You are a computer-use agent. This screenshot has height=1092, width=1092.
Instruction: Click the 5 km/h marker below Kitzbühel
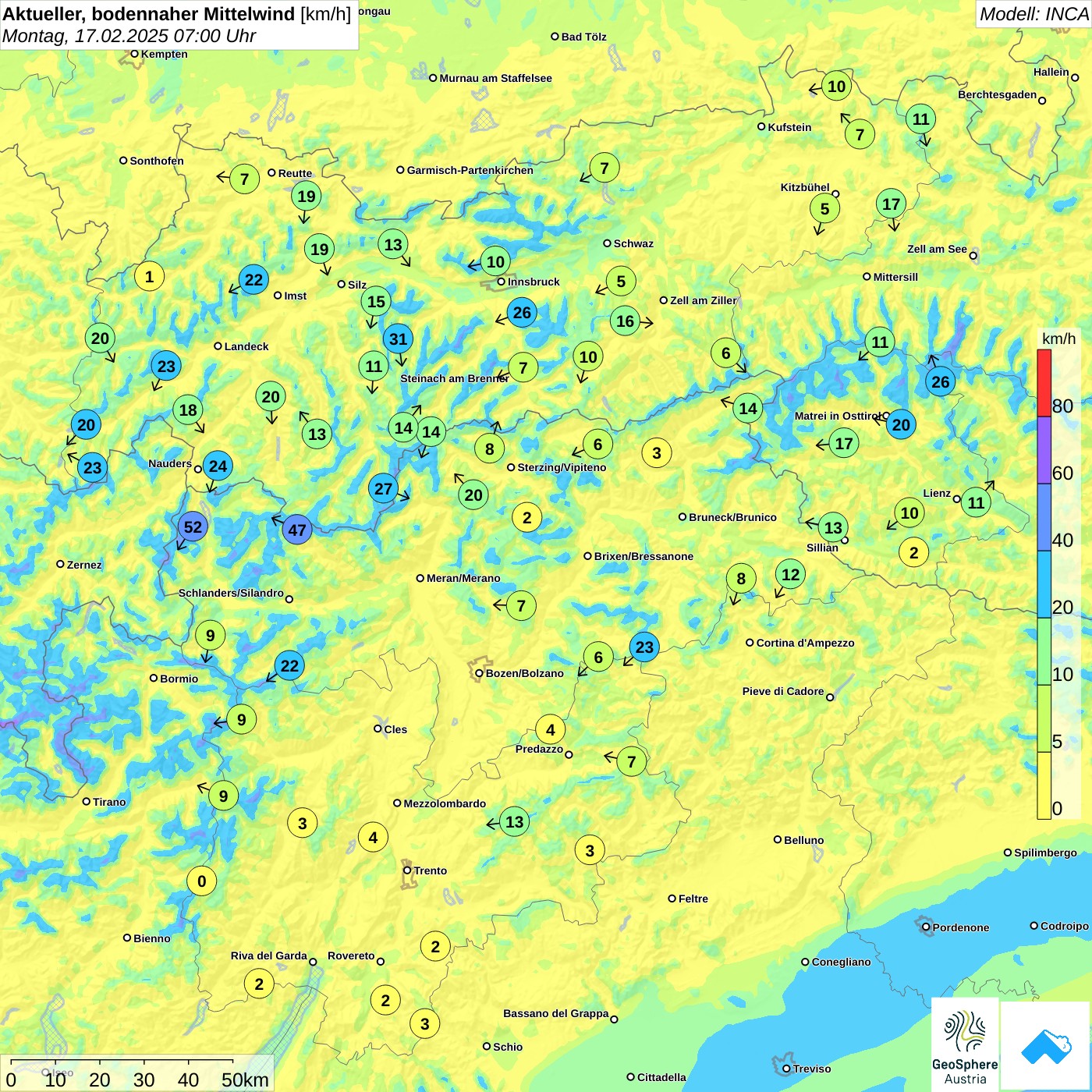(x=824, y=208)
